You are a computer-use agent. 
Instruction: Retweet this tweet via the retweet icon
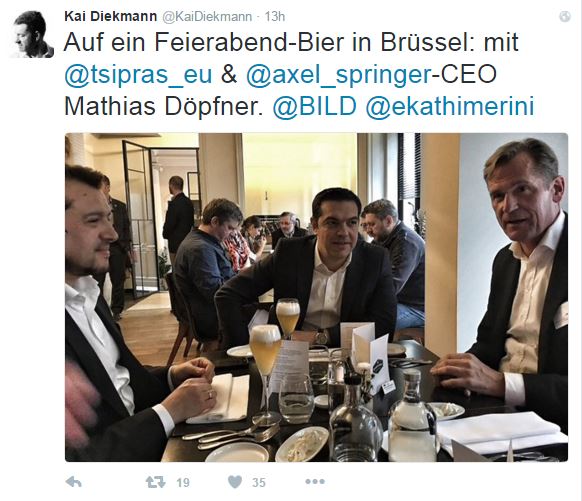tap(156, 482)
